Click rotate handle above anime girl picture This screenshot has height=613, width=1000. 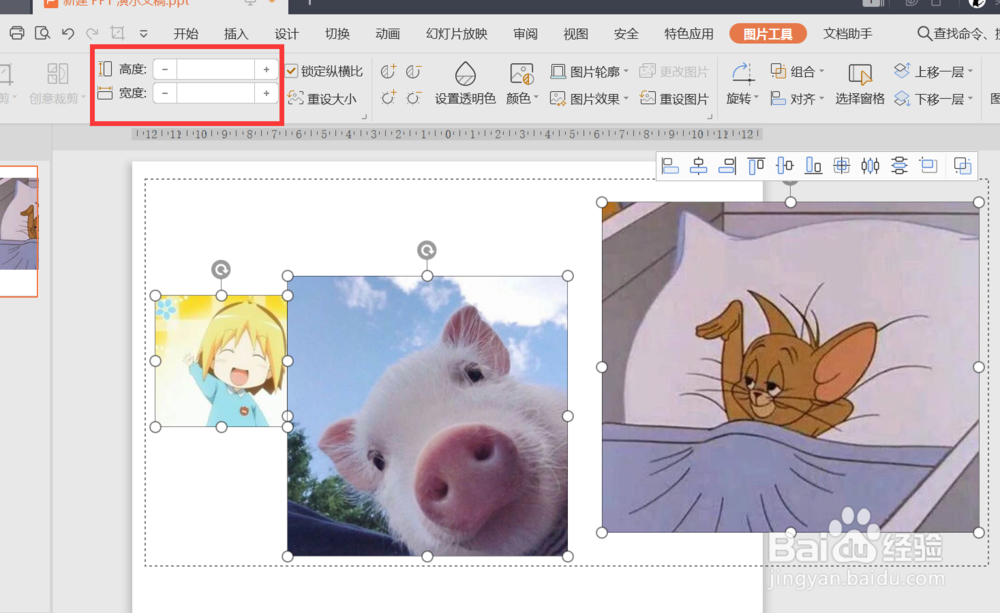[x=221, y=270]
